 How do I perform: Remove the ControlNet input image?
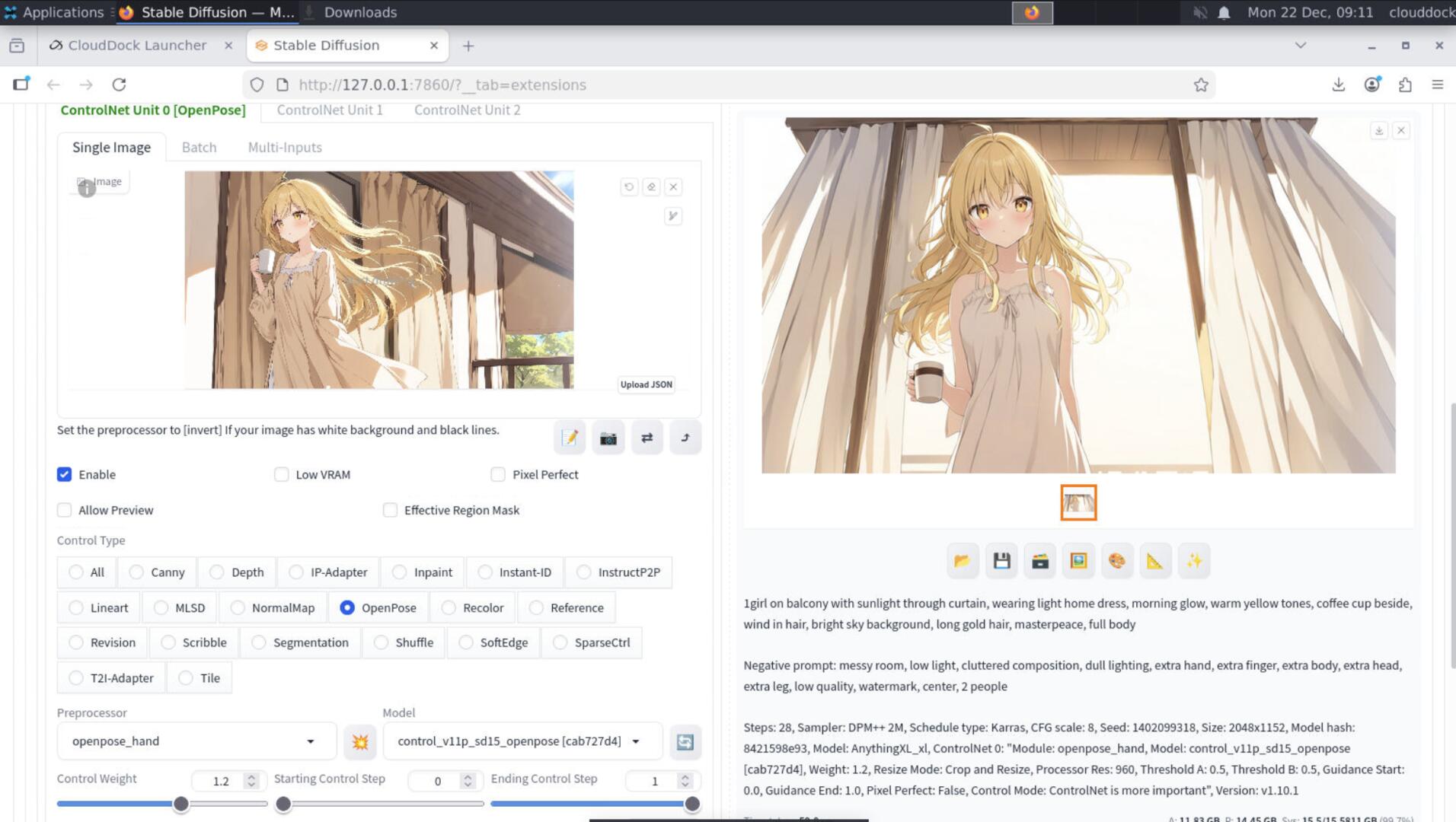673,186
